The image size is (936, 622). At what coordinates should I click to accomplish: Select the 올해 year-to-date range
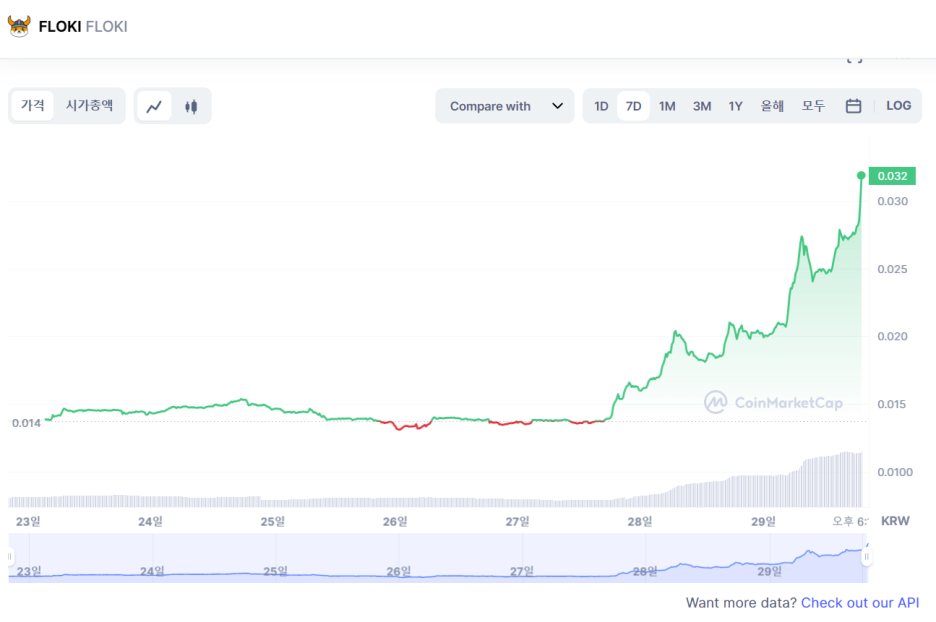[x=772, y=106]
